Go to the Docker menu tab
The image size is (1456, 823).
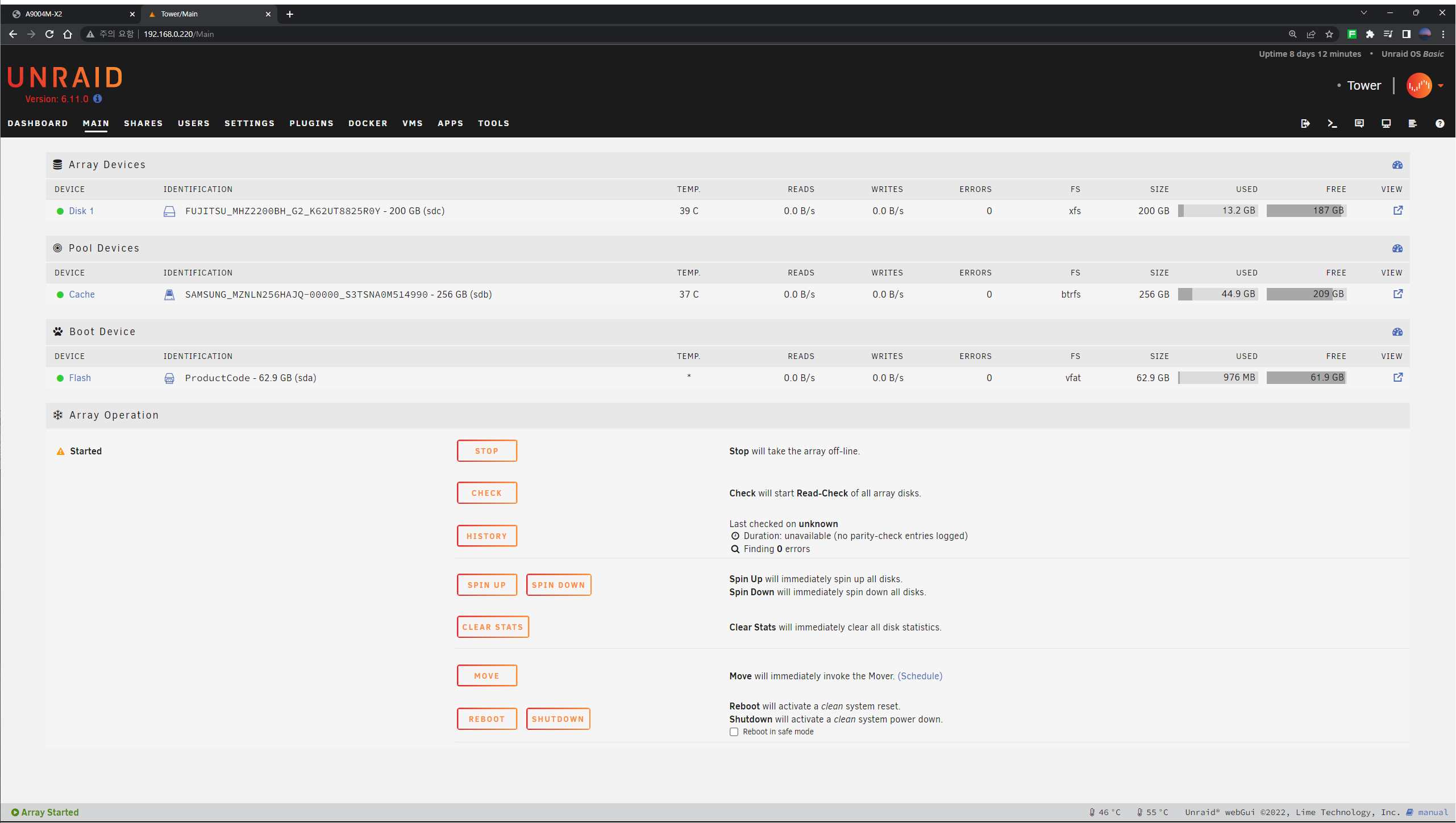click(x=368, y=123)
